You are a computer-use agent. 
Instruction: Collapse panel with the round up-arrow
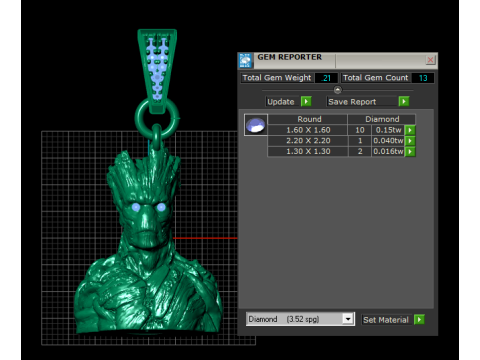point(338,90)
